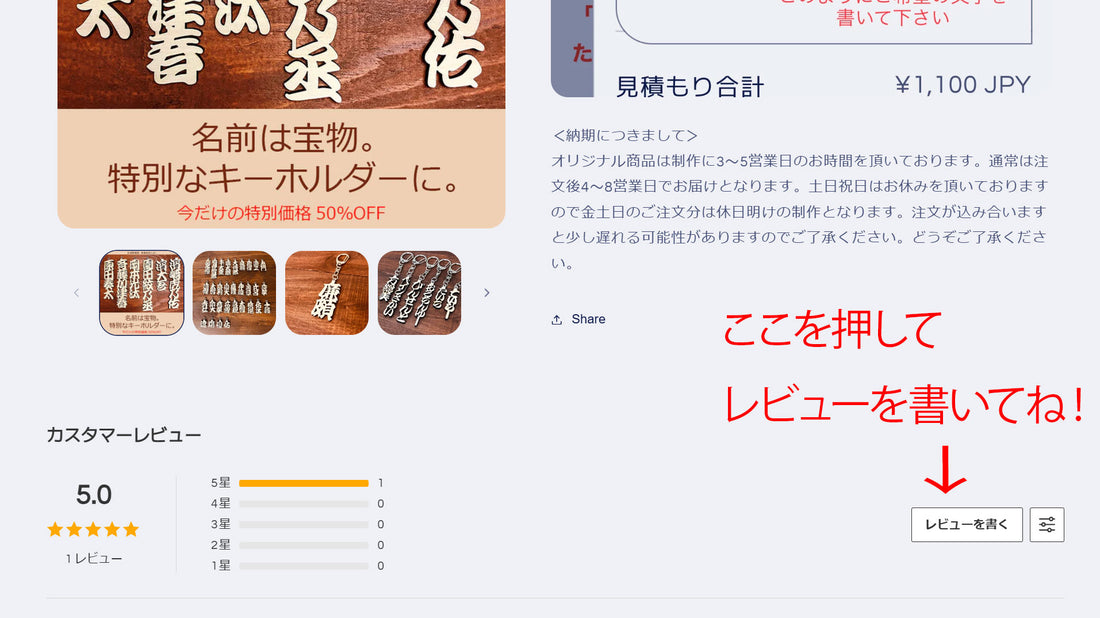This screenshot has height=618, width=1100.
Task: Click the カスタマーレビュー heading
Action: tap(124, 436)
